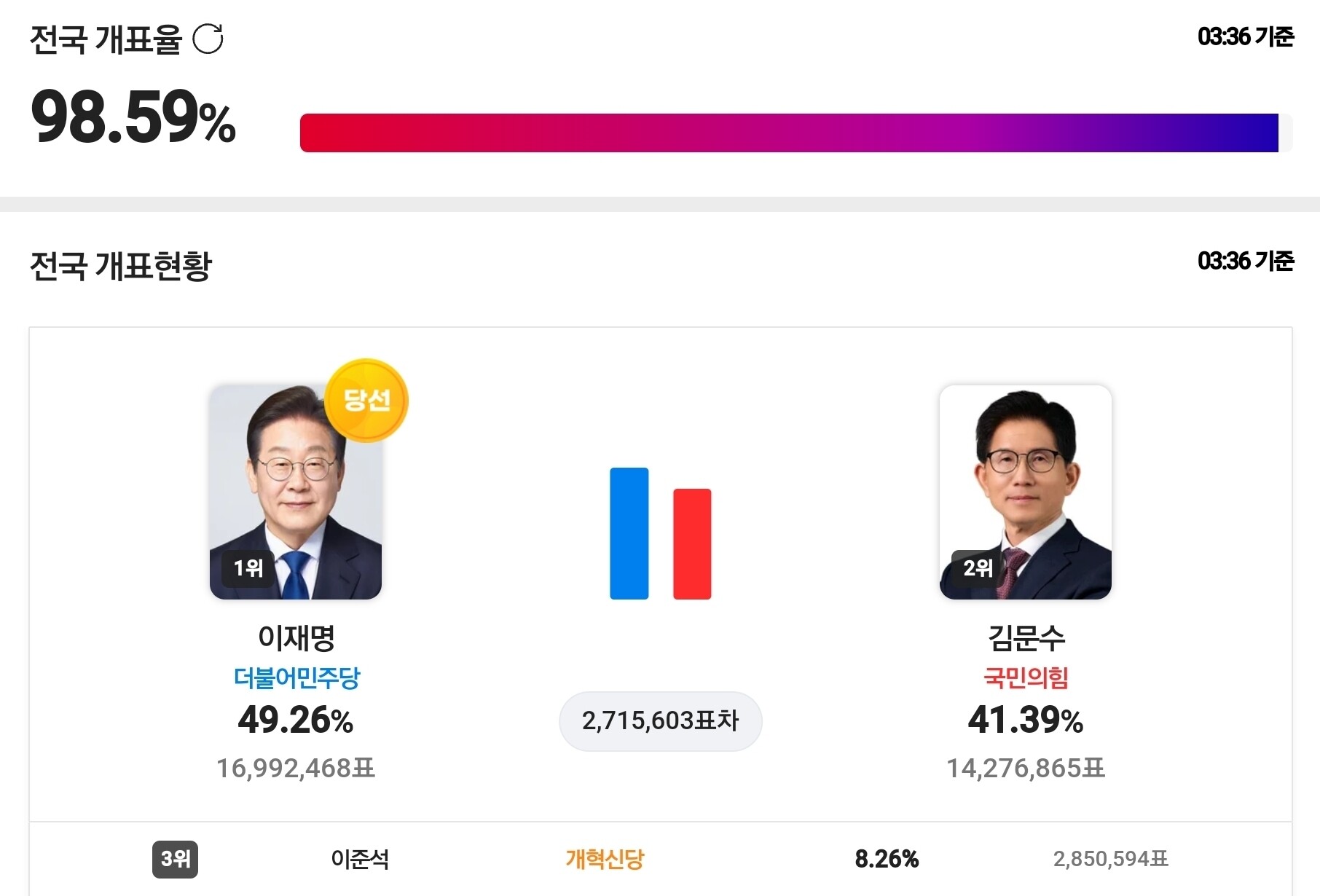Viewport: 1320px width, 896px height.
Task: Click the gold 당선 badge
Action: point(366,400)
